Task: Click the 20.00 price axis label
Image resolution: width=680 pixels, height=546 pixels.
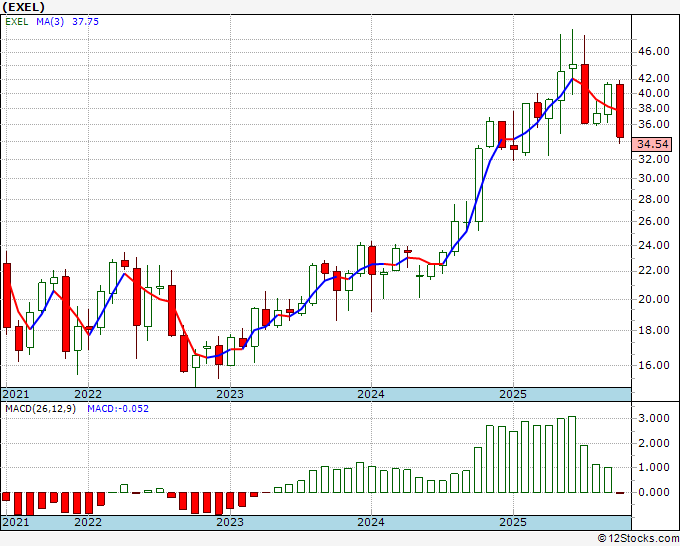Action: click(654, 299)
